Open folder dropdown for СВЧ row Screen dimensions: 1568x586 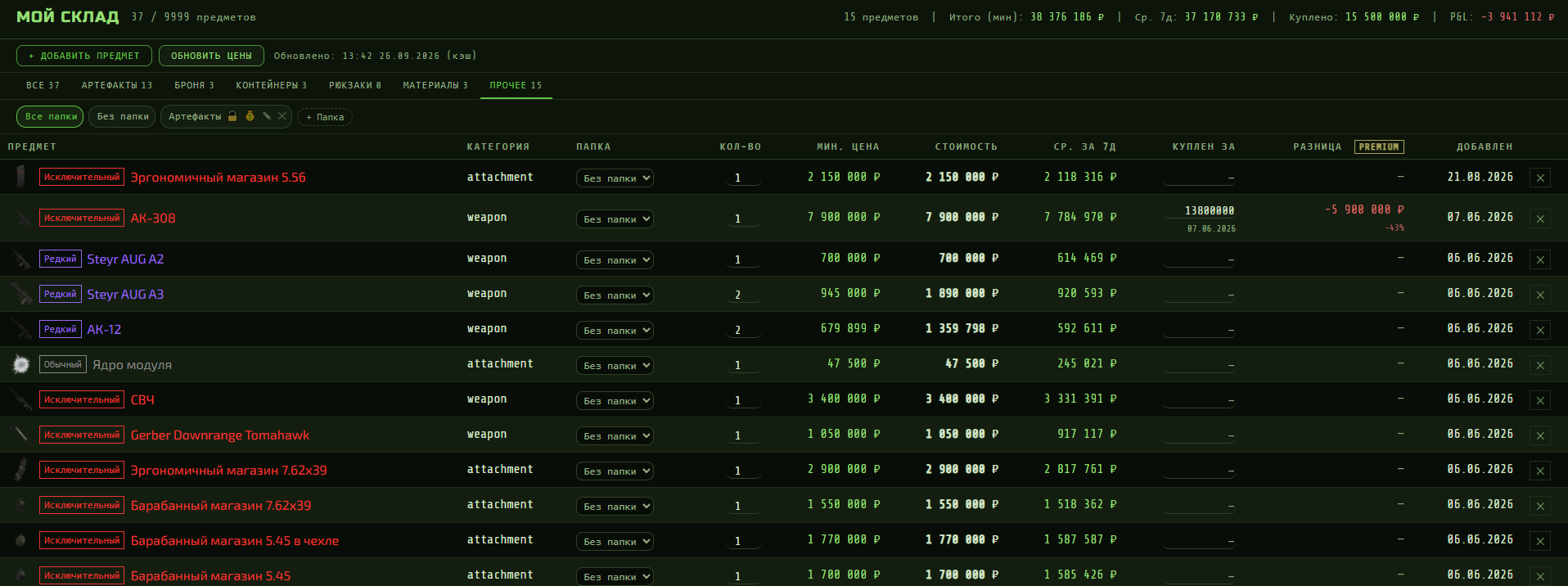point(615,400)
